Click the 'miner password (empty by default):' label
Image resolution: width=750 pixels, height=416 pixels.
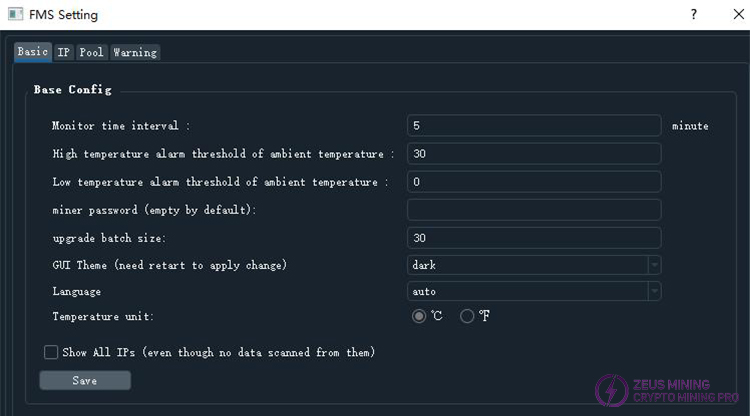pyautogui.click(x=154, y=210)
